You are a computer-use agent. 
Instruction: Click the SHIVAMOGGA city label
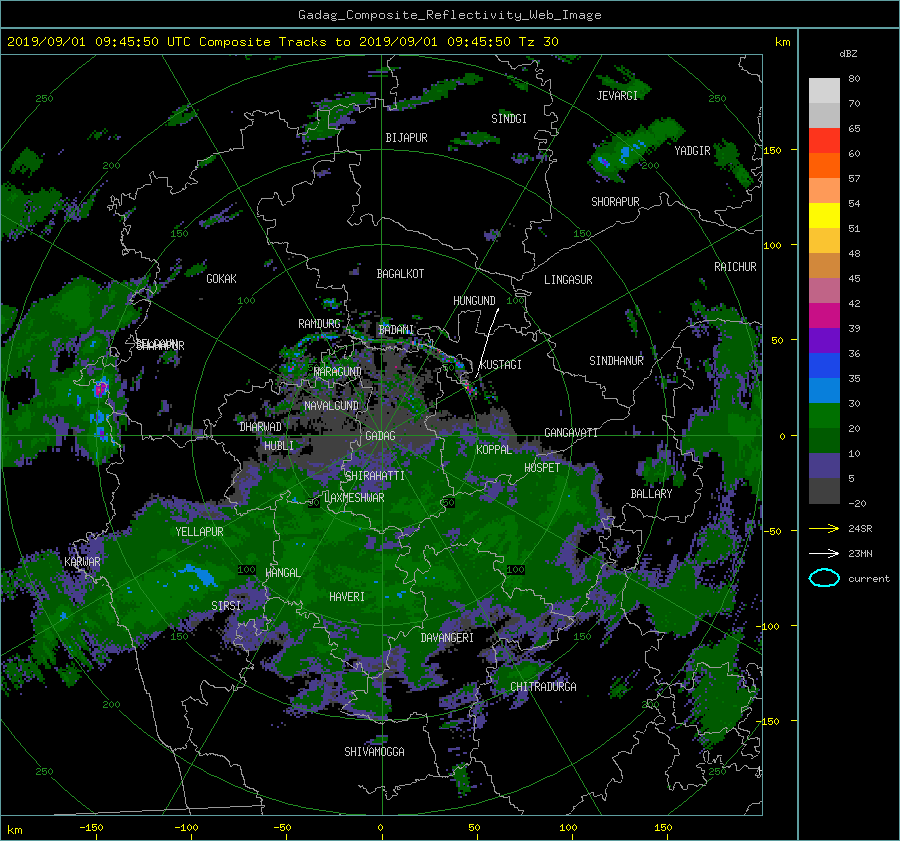pyautogui.click(x=374, y=752)
